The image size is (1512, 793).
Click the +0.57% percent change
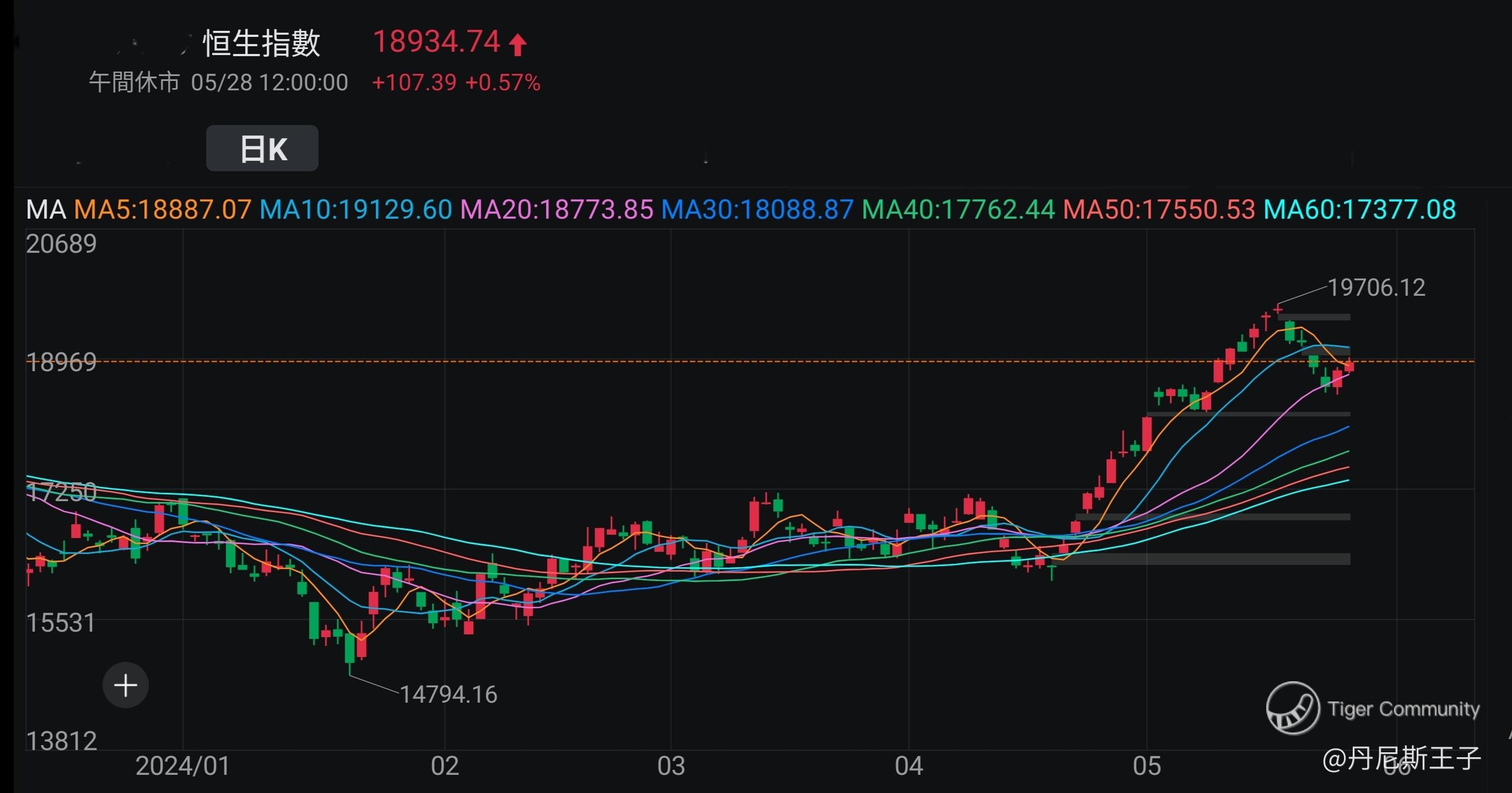click(x=503, y=83)
